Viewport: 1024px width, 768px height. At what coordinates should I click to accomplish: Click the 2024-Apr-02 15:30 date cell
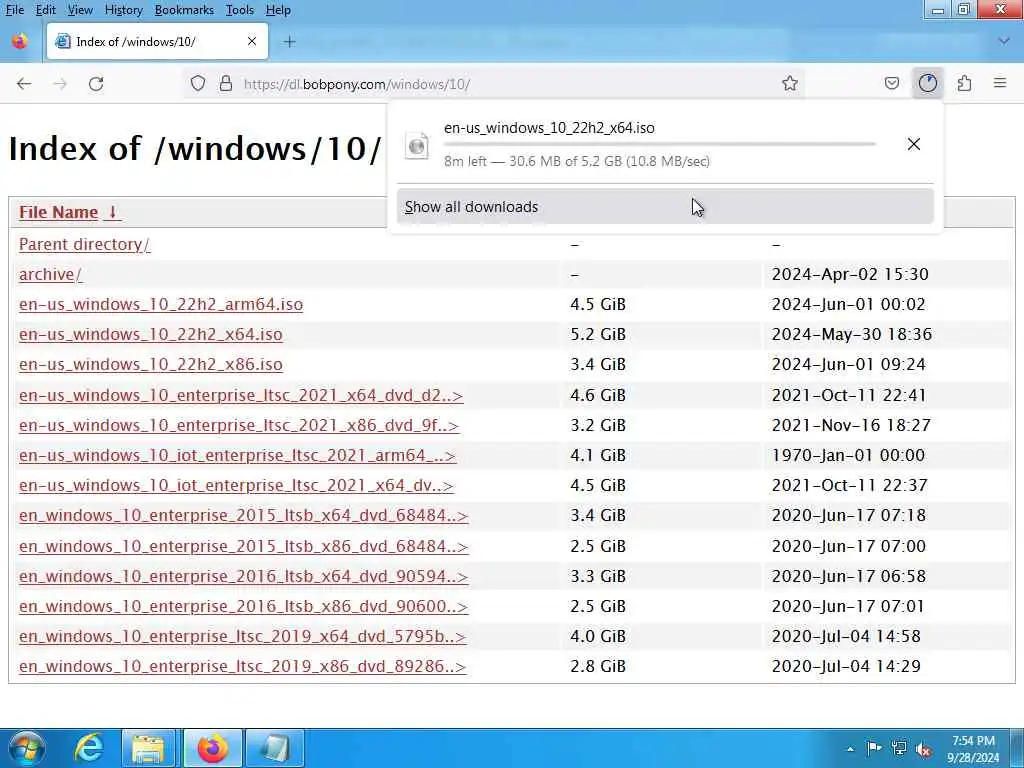pos(850,274)
